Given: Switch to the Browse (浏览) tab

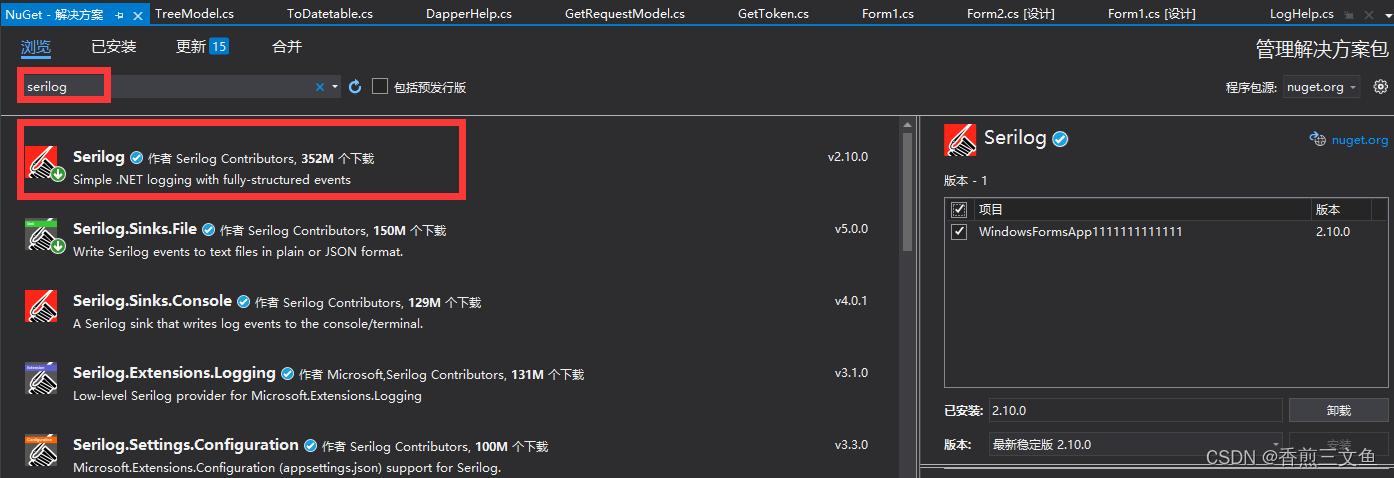Looking at the screenshot, I should coord(36,47).
